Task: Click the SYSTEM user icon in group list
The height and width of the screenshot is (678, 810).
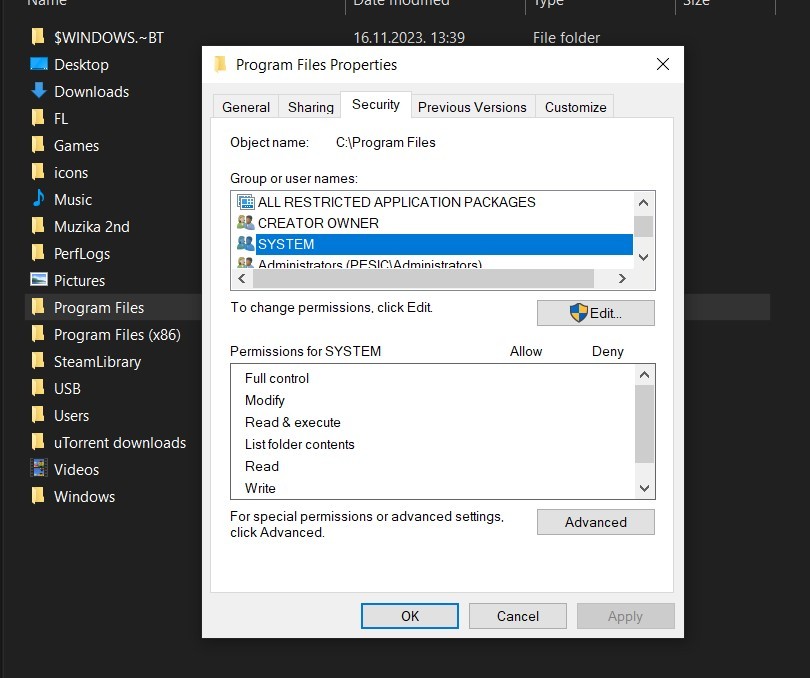Action: pos(245,243)
